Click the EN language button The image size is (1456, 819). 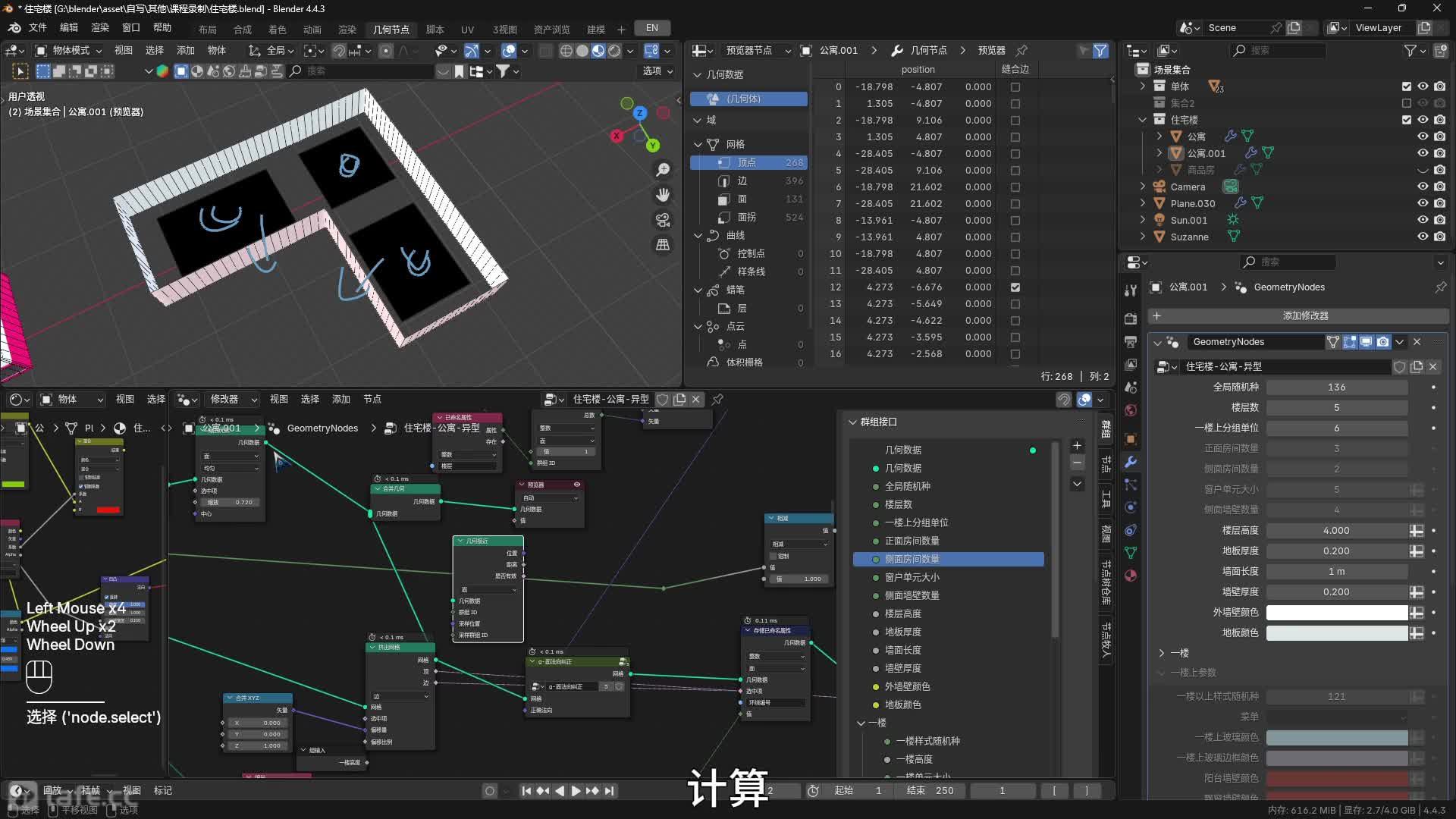652,28
